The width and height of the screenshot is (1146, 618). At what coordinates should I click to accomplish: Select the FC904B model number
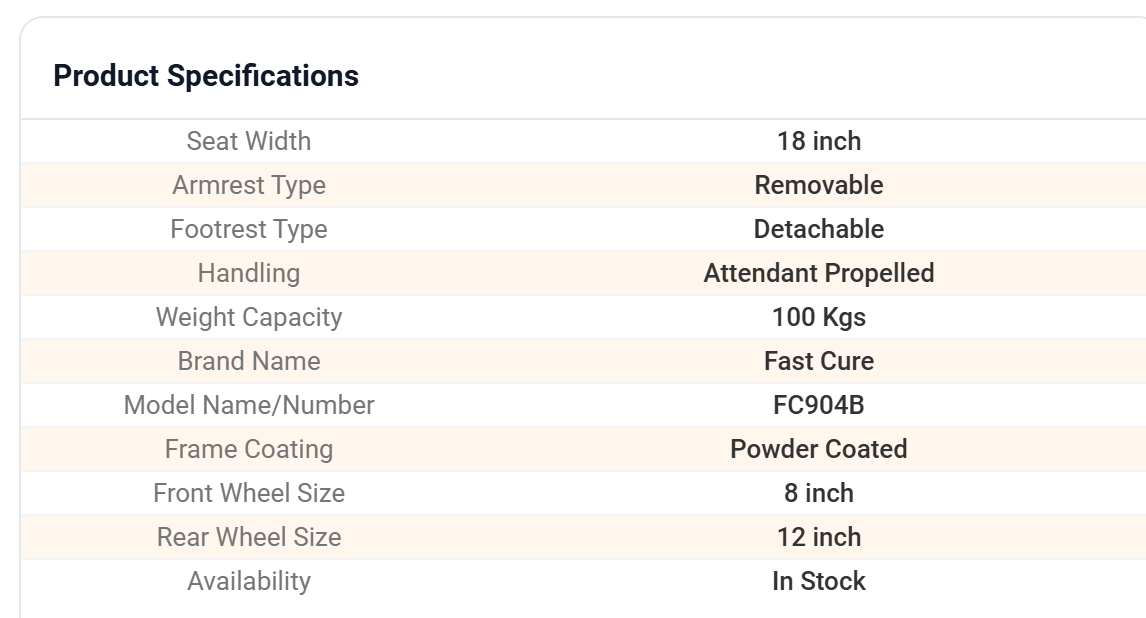click(819, 405)
